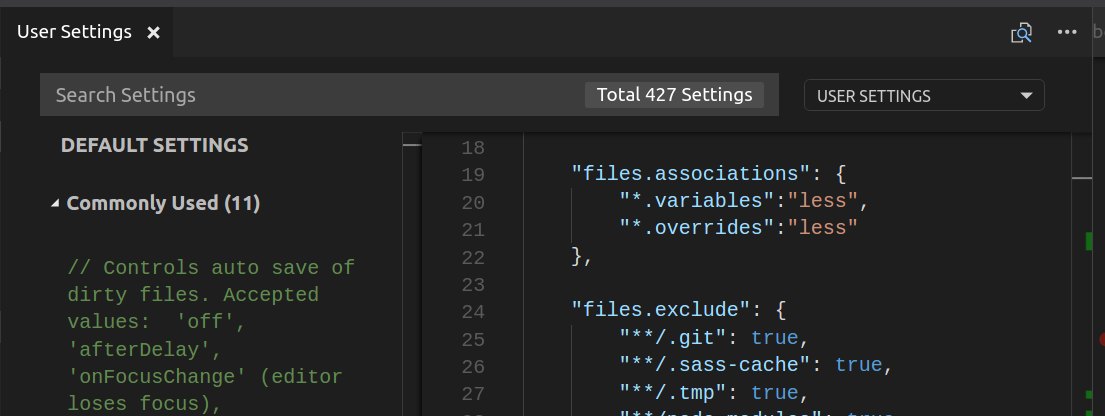This screenshot has width=1105, height=416.
Task: Click the "less" value on line 20
Action: click(x=822, y=201)
